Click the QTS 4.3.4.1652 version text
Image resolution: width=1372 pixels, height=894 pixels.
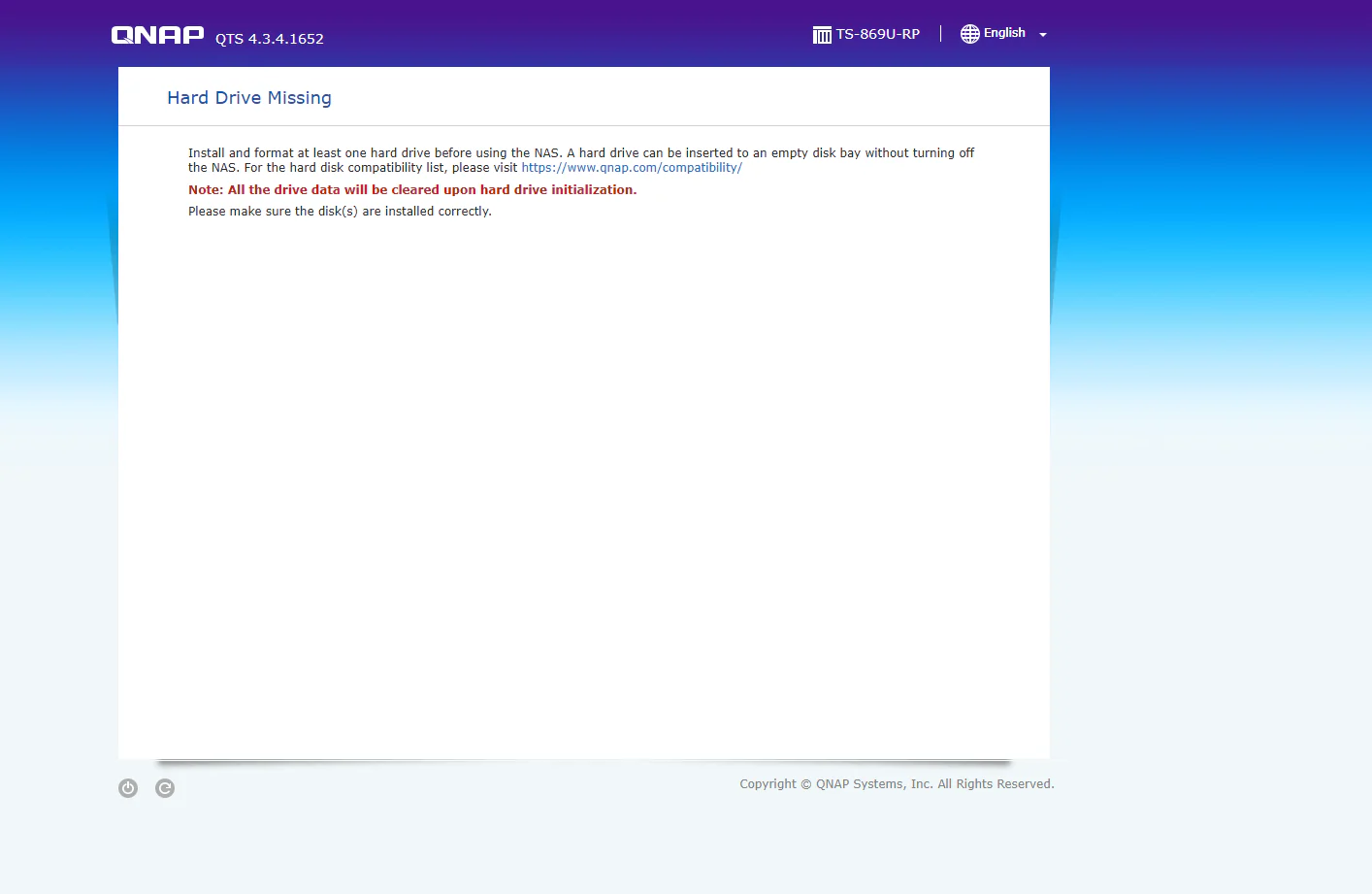pos(270,39)
